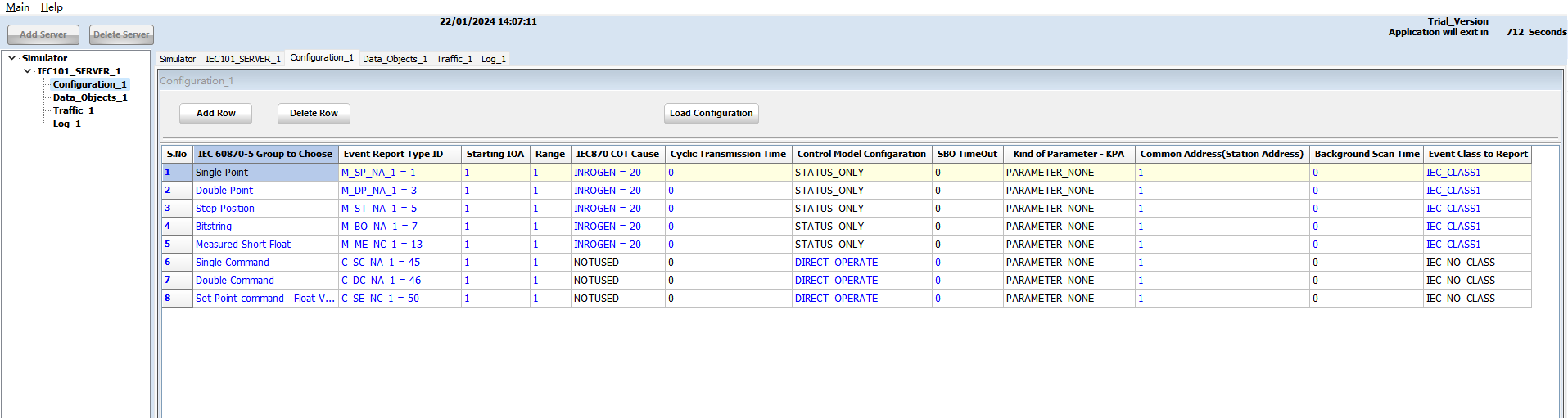1568x418 pixels.
Task: Select the Double Command group cell
Action: coord(265,281)
